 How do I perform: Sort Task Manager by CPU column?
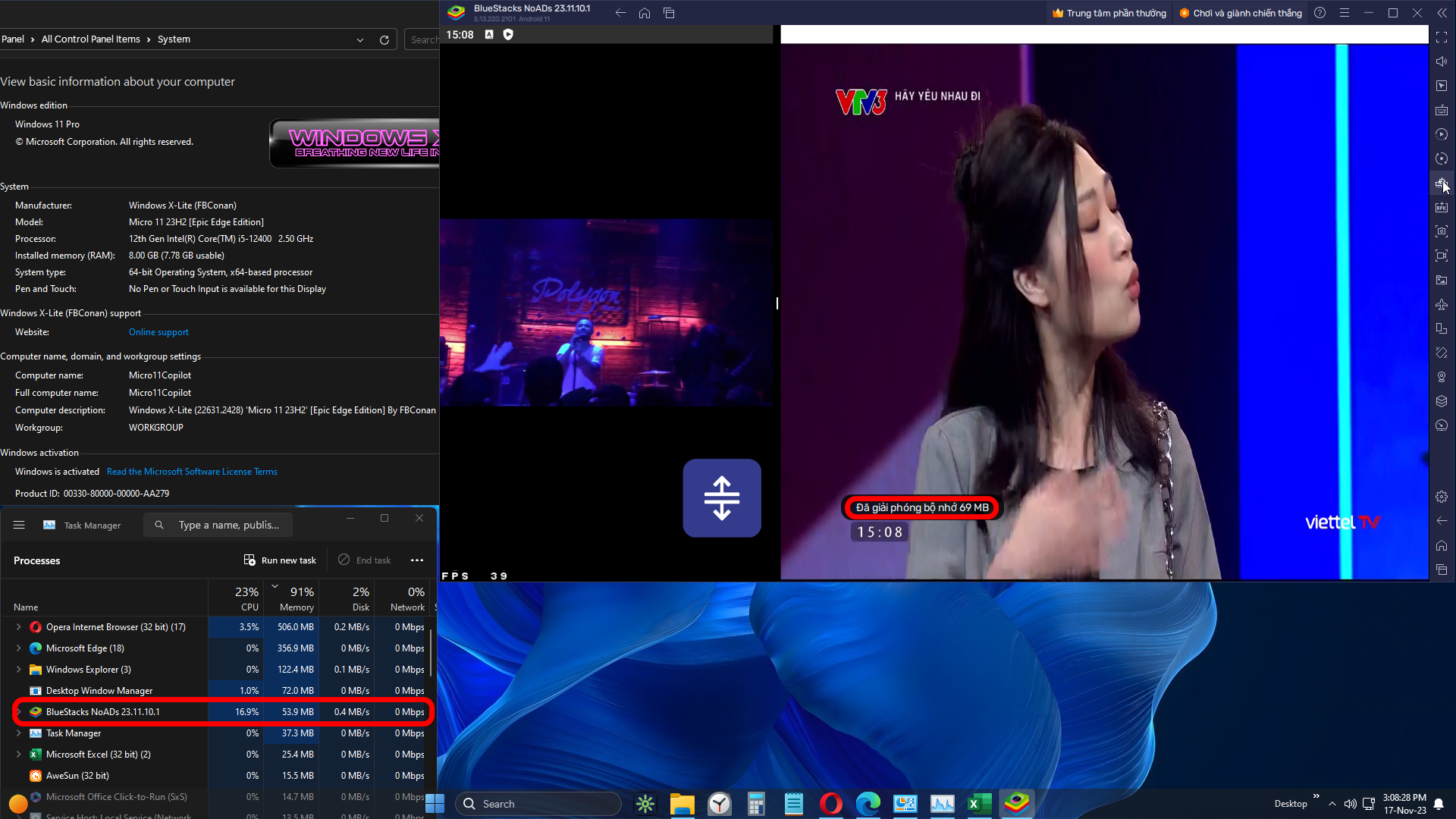236,598
